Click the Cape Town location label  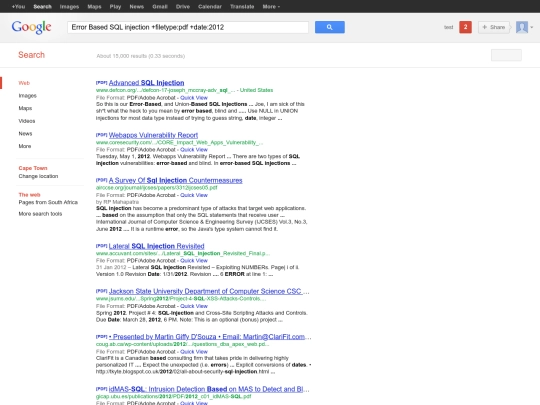pos(33,168)
